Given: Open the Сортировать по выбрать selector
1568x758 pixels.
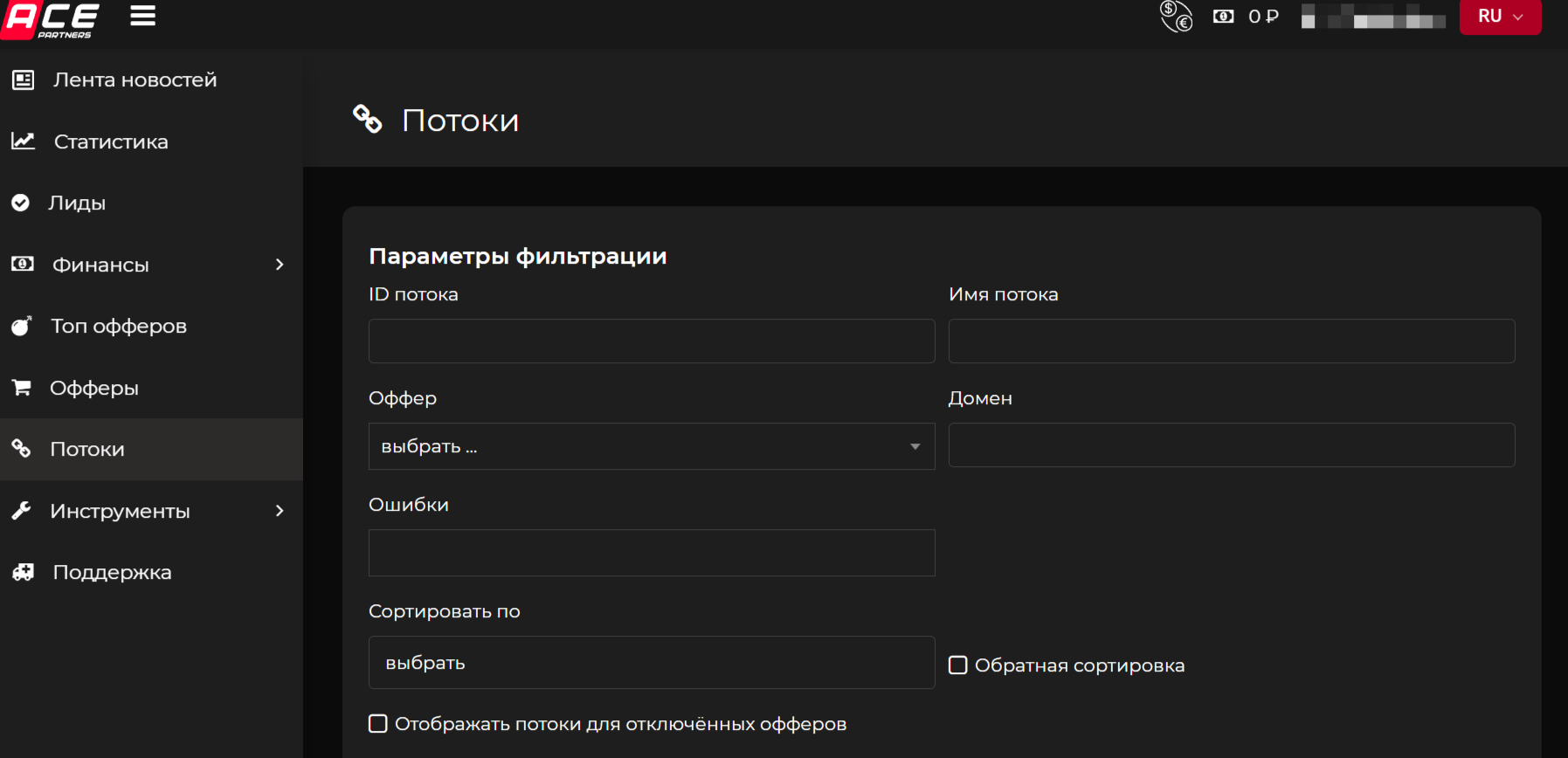Looking at the screenshot, I should pos(652,663).
